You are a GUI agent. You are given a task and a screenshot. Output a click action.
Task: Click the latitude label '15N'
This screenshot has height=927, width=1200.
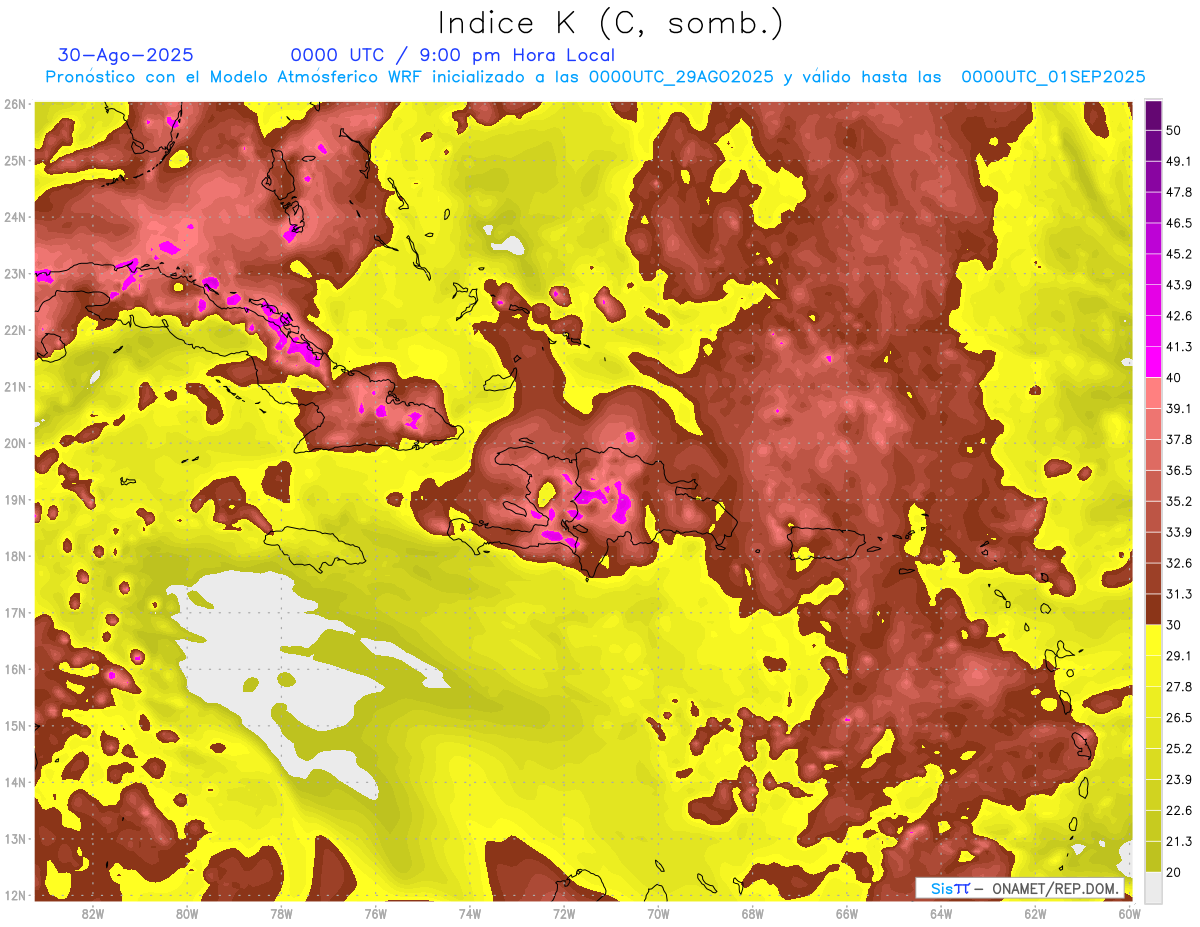pos(15,726)
